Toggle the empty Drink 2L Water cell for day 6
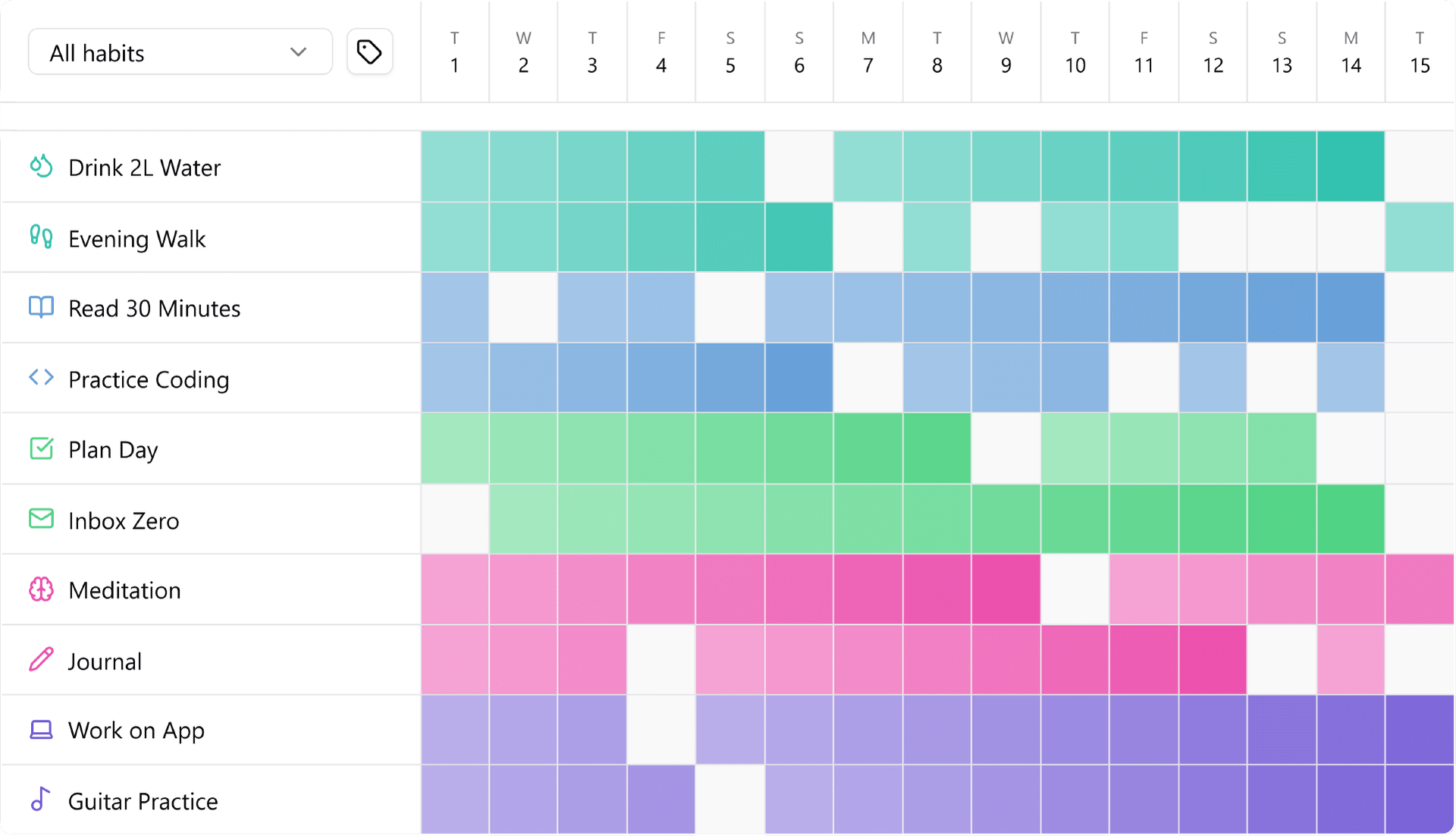The width and height of the screenshot is (1456, 836). pyautogui.click(x=799, y=166)
